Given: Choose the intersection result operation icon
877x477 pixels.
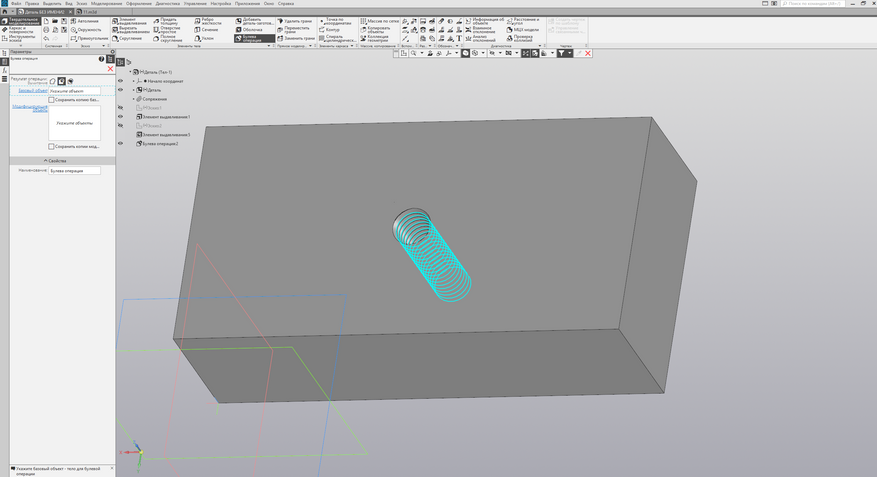Looking at the screenshot, I should 70,82.
